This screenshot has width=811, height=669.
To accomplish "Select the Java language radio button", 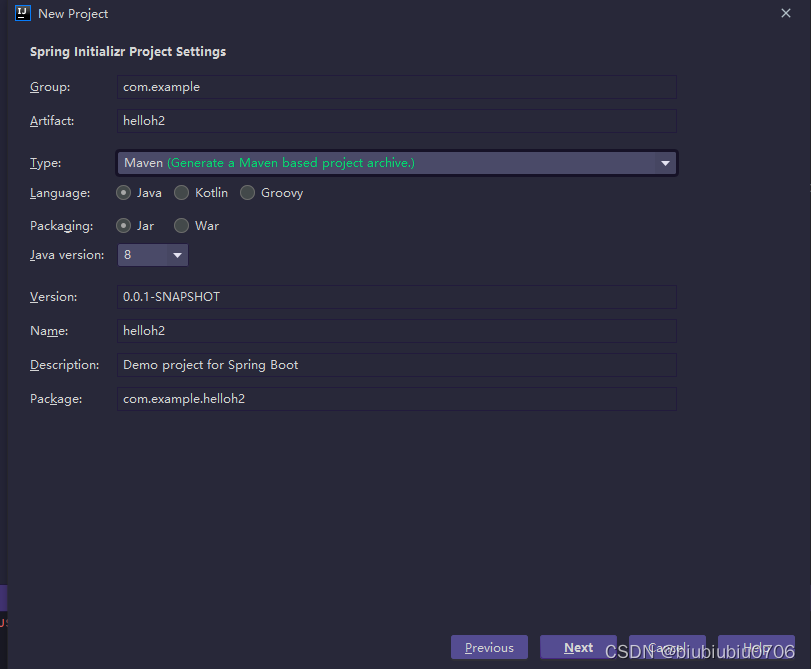I will click(x=124, y=193).
